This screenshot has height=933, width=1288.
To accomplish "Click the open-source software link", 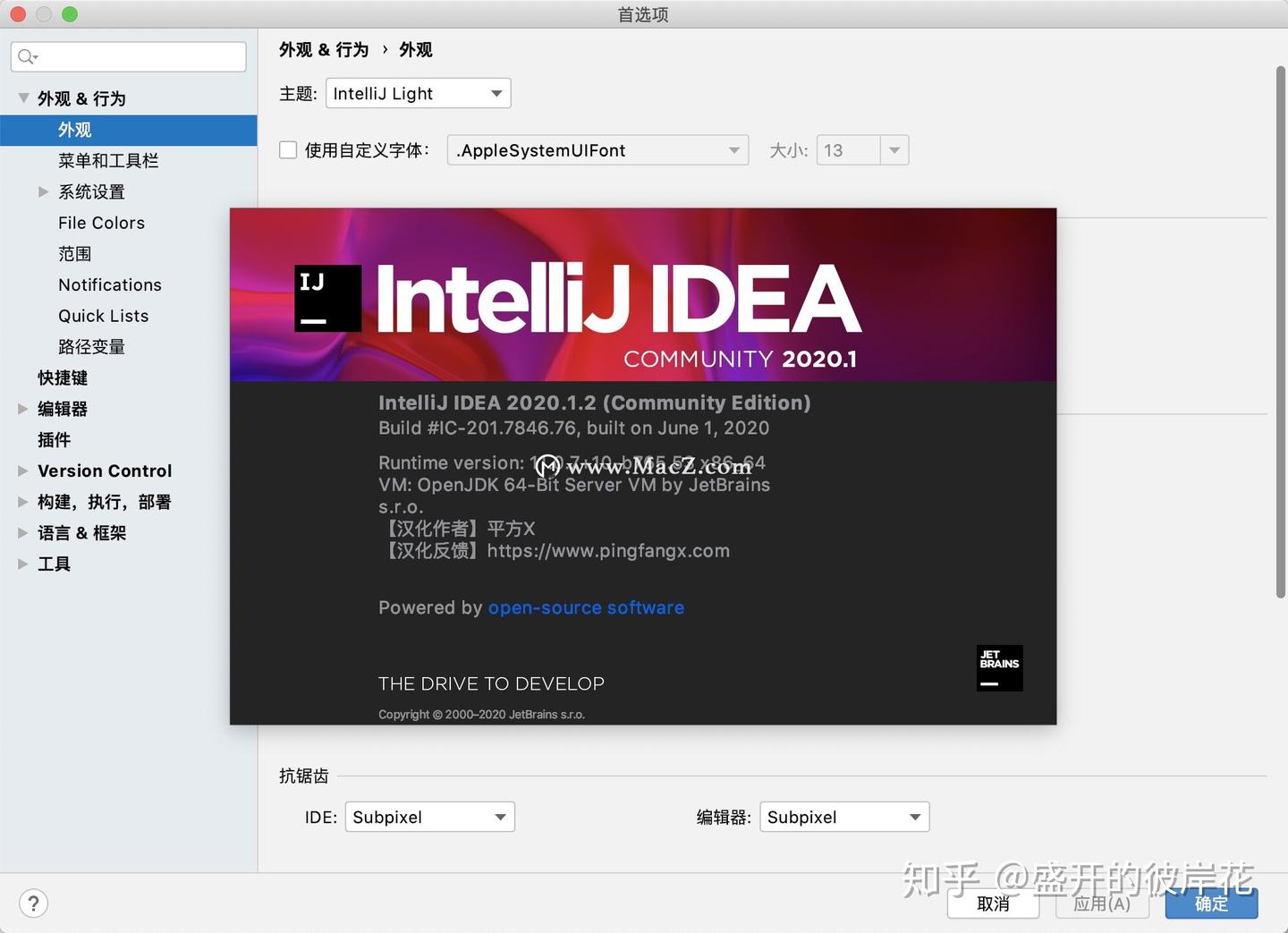I will pyautogui.click(x=586, y=607).
